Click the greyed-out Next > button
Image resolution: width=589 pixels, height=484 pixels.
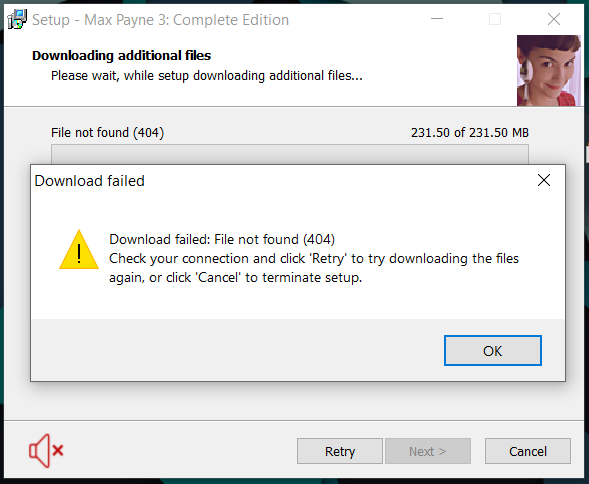pyautogui.click(x=428, y=451)
